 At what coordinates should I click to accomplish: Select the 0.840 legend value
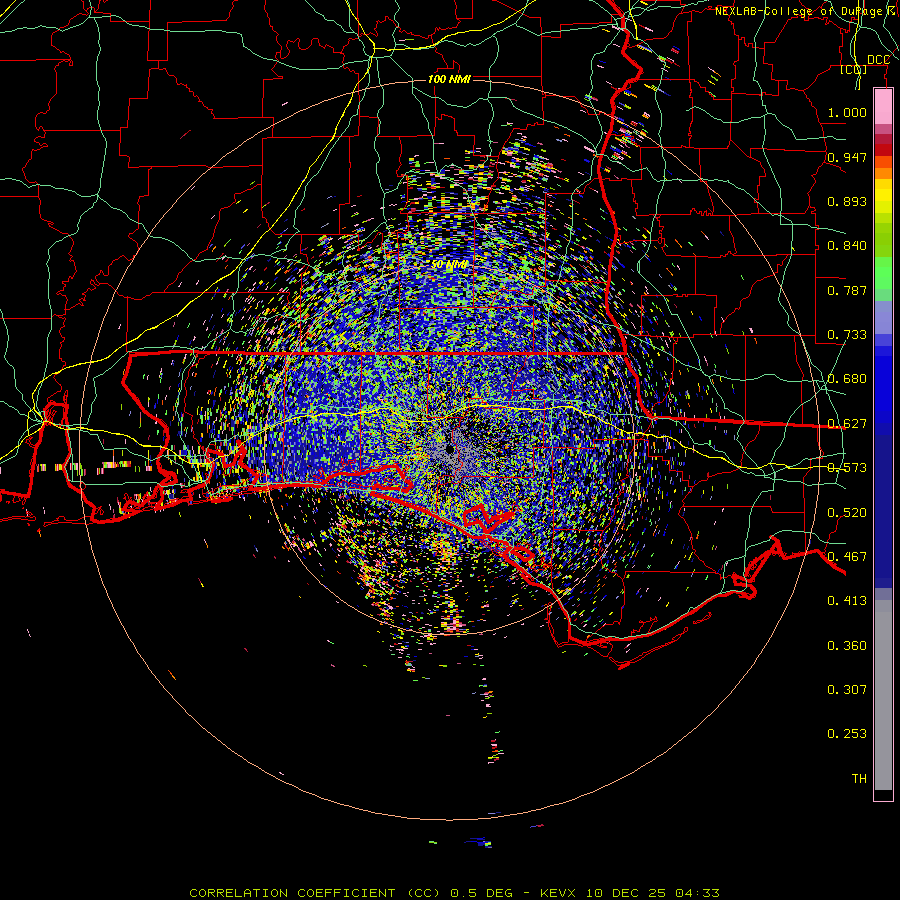[847, 246]
